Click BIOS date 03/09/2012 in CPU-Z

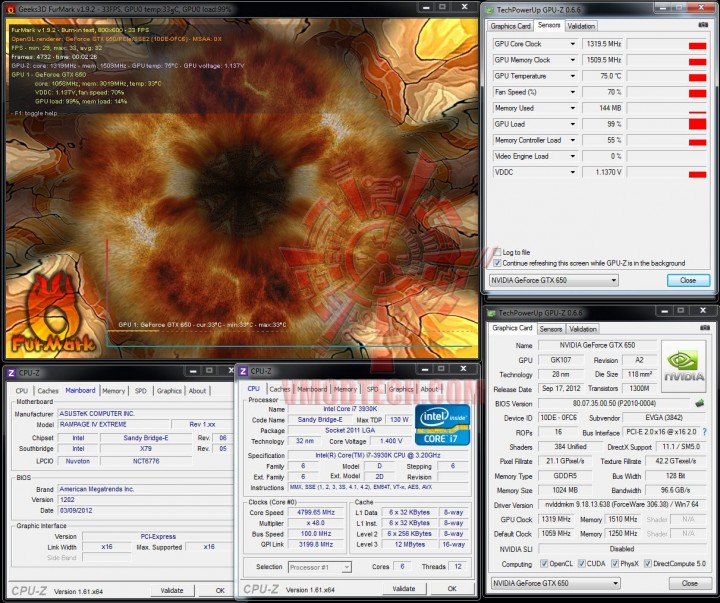click(x=145, y=510)
